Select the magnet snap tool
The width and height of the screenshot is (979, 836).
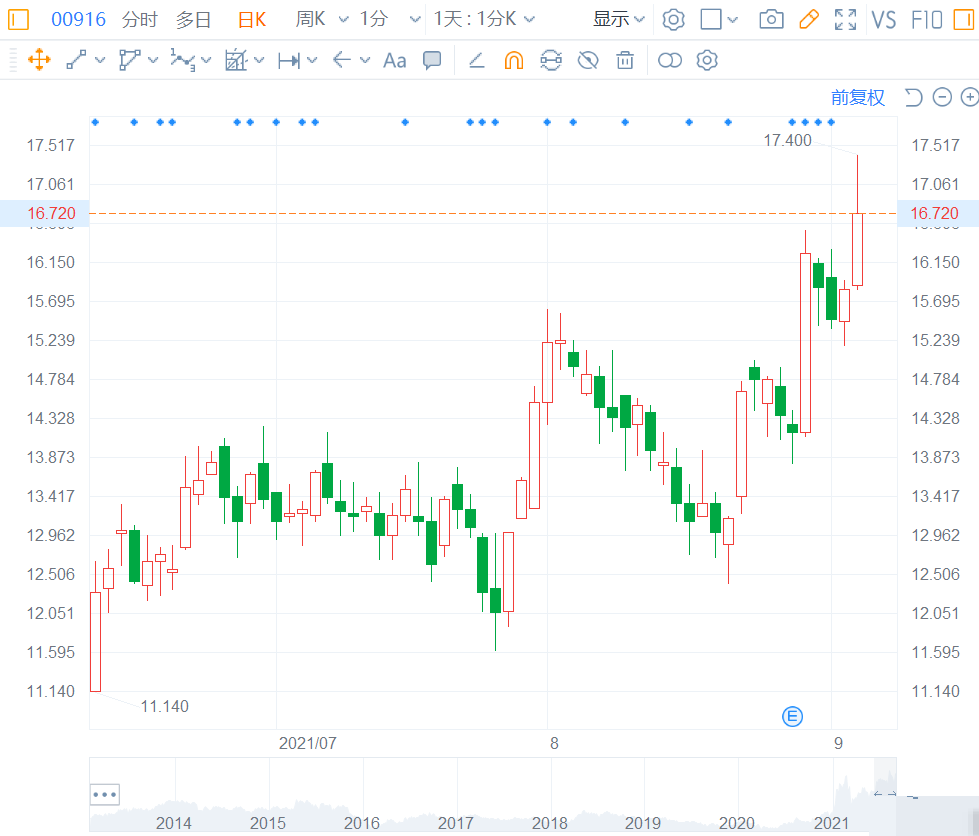[x=514, y=61]
